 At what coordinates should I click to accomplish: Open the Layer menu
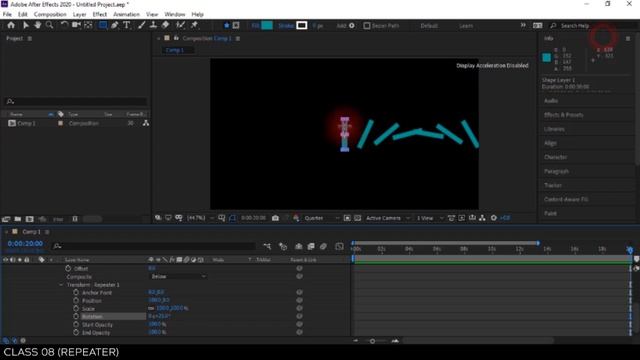pyautogui.click(x=79, y=14)
